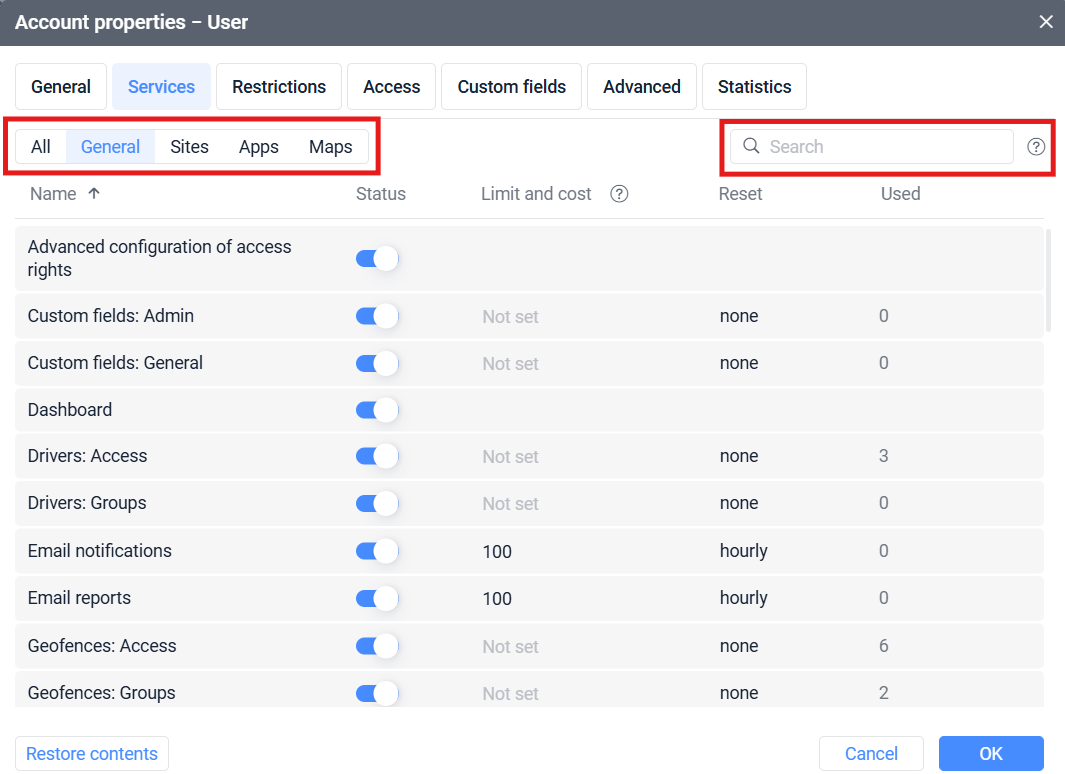Show all services with the All filter
The image size is (1065, 774).
point(41,146)
